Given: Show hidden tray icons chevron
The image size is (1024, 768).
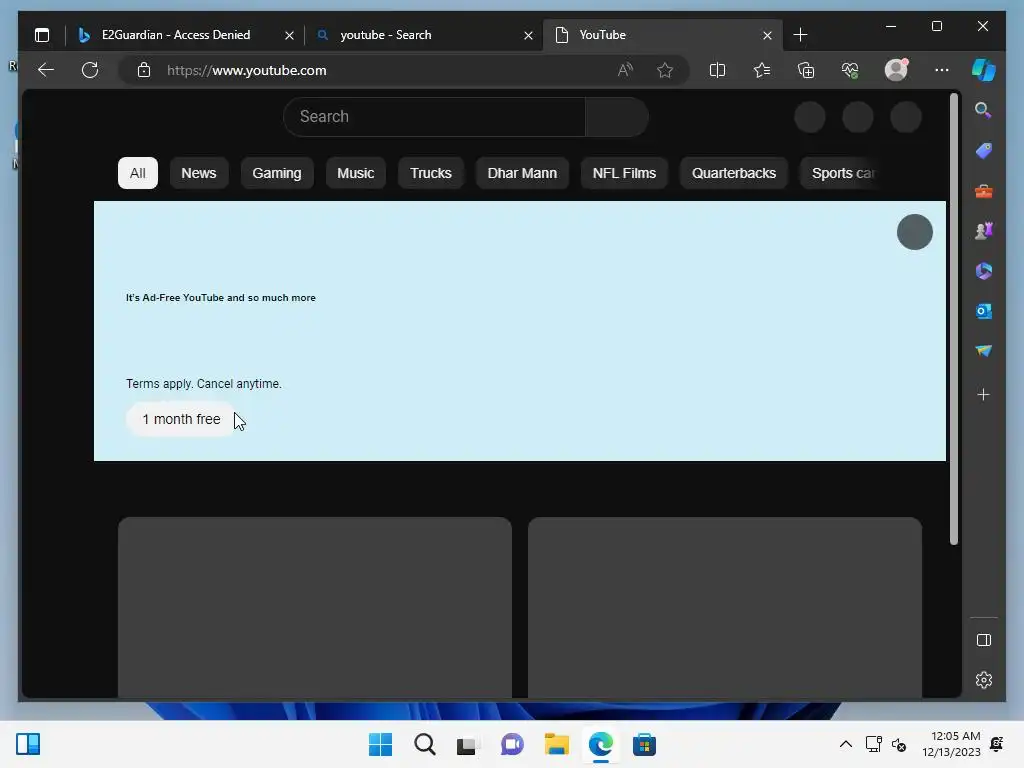Looking at the screenshot, I should coord(846,744).
